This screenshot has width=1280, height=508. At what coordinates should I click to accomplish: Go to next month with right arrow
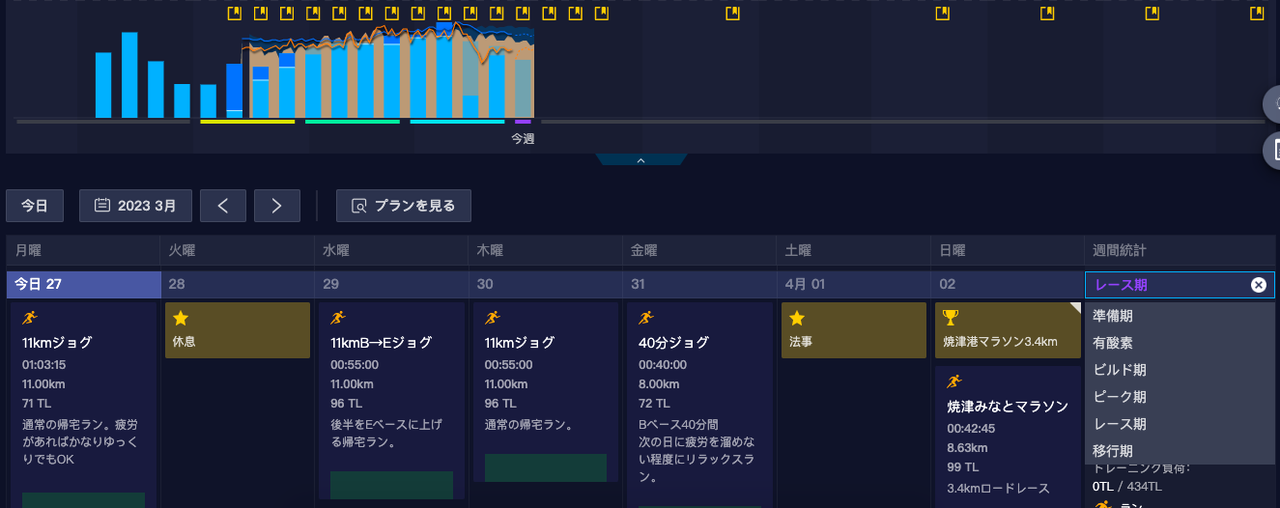click(x=277, y=206)
